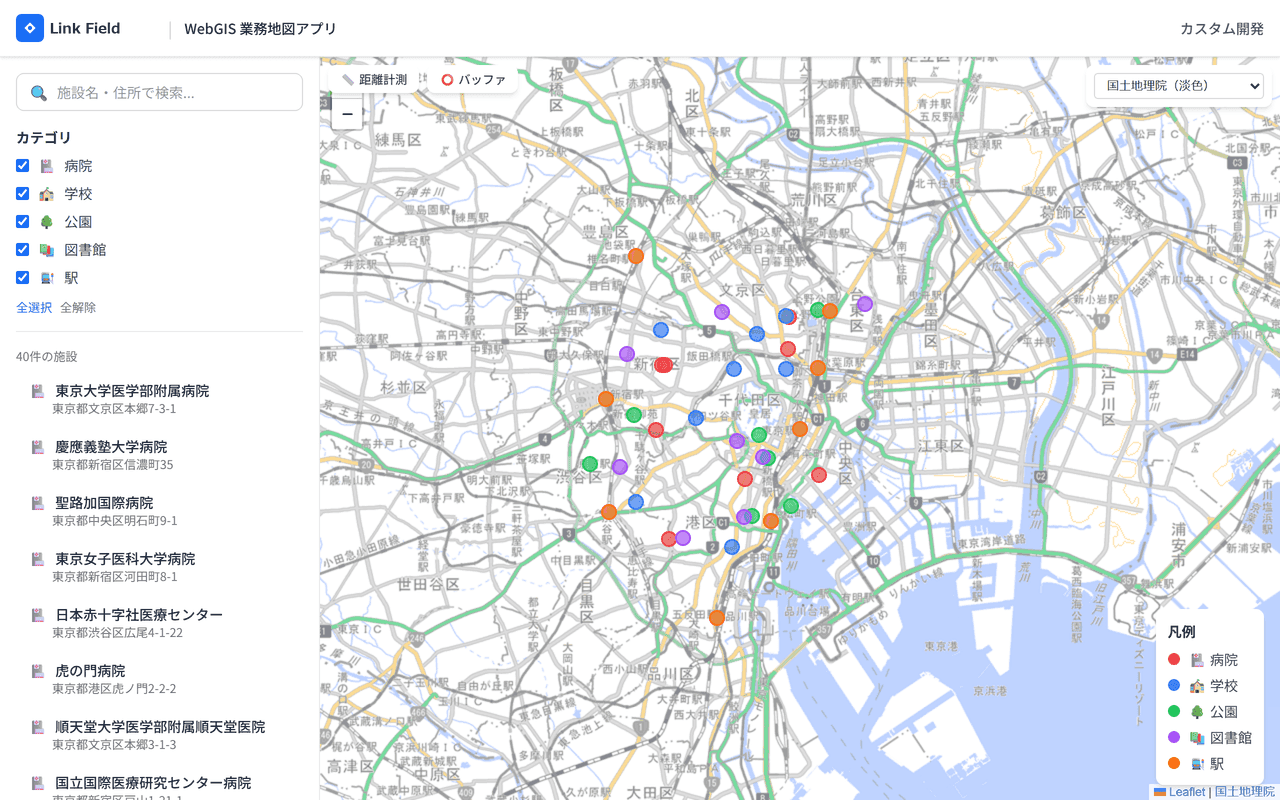Click hospital icon next to 順天堂大学医学部附属順天堂医院

tap(38, 727)
